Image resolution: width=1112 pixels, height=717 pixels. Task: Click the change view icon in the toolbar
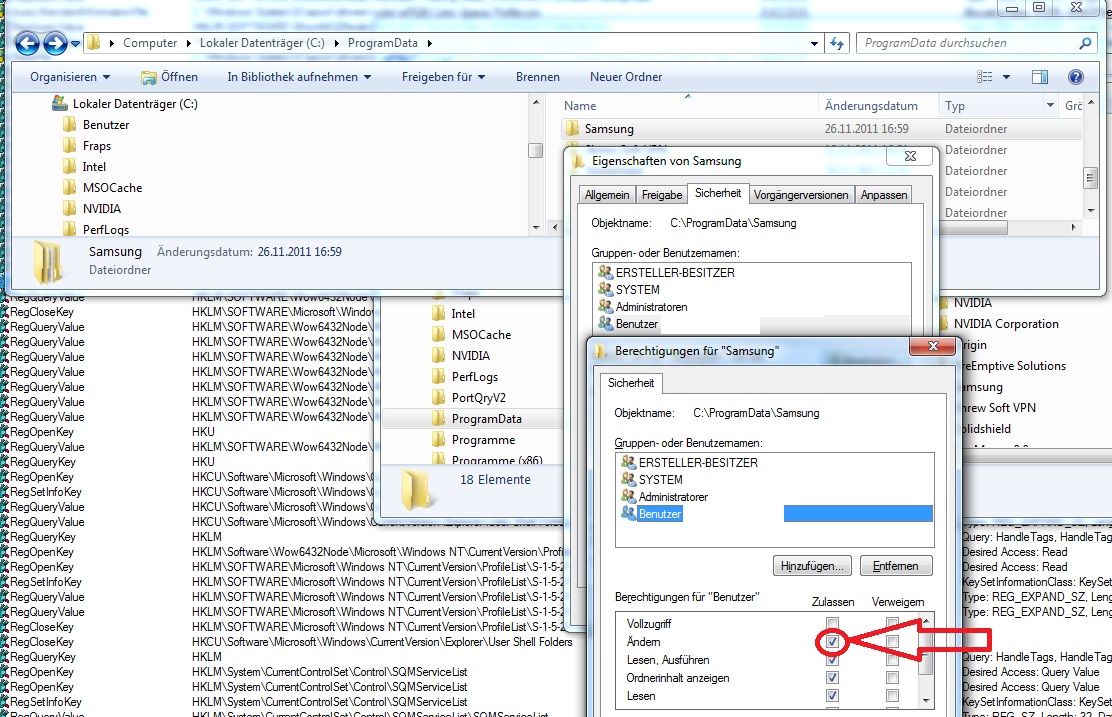point(984,77)
